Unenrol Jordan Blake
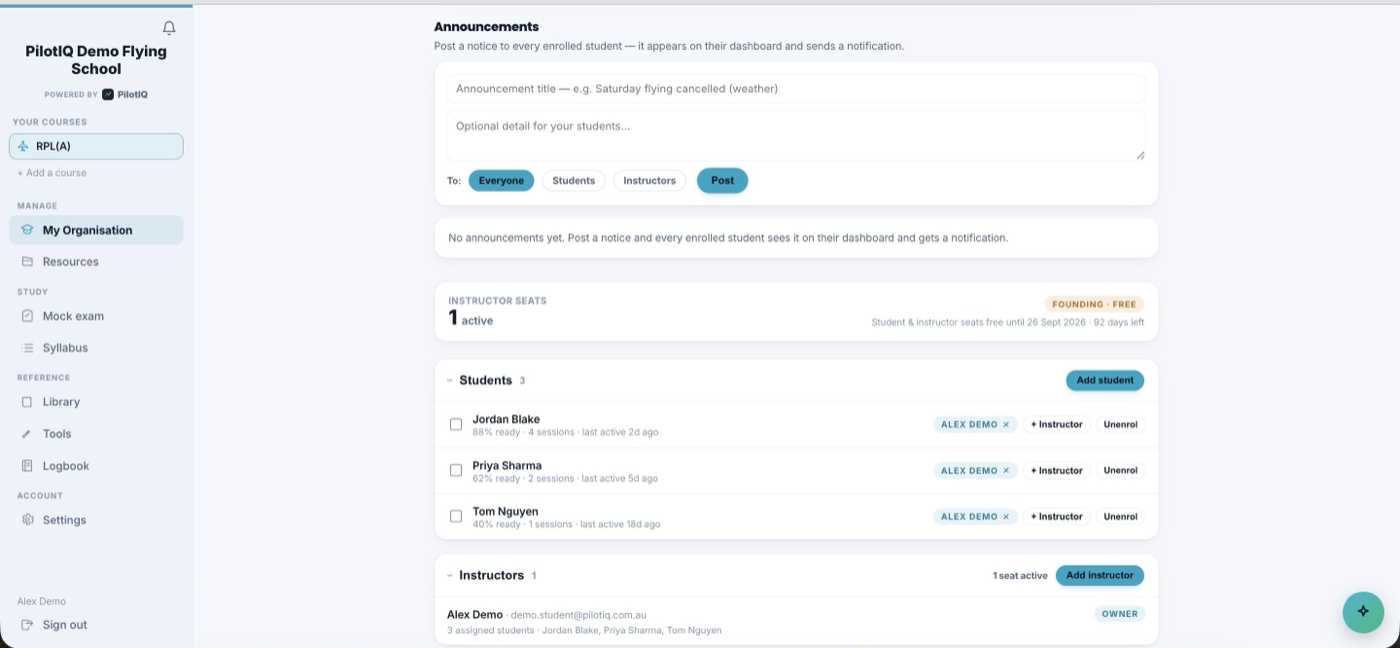This screenshot has width=1400, height=648. [1120, 425]
